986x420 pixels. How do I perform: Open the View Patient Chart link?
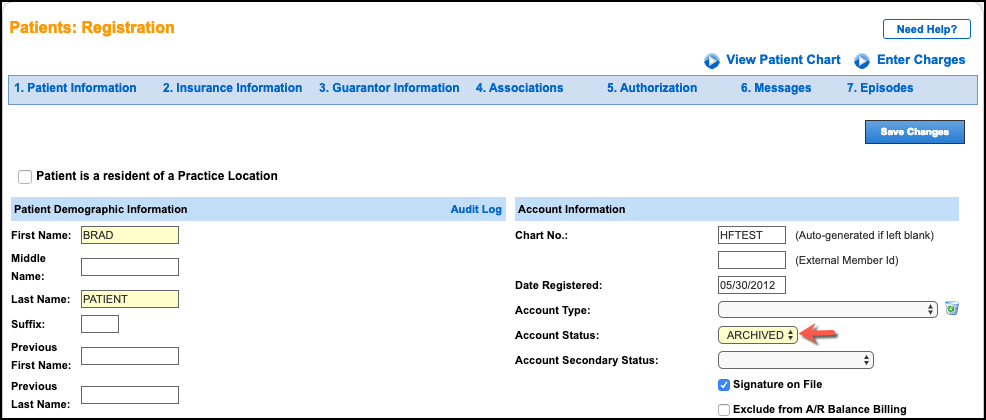[783, 60]
